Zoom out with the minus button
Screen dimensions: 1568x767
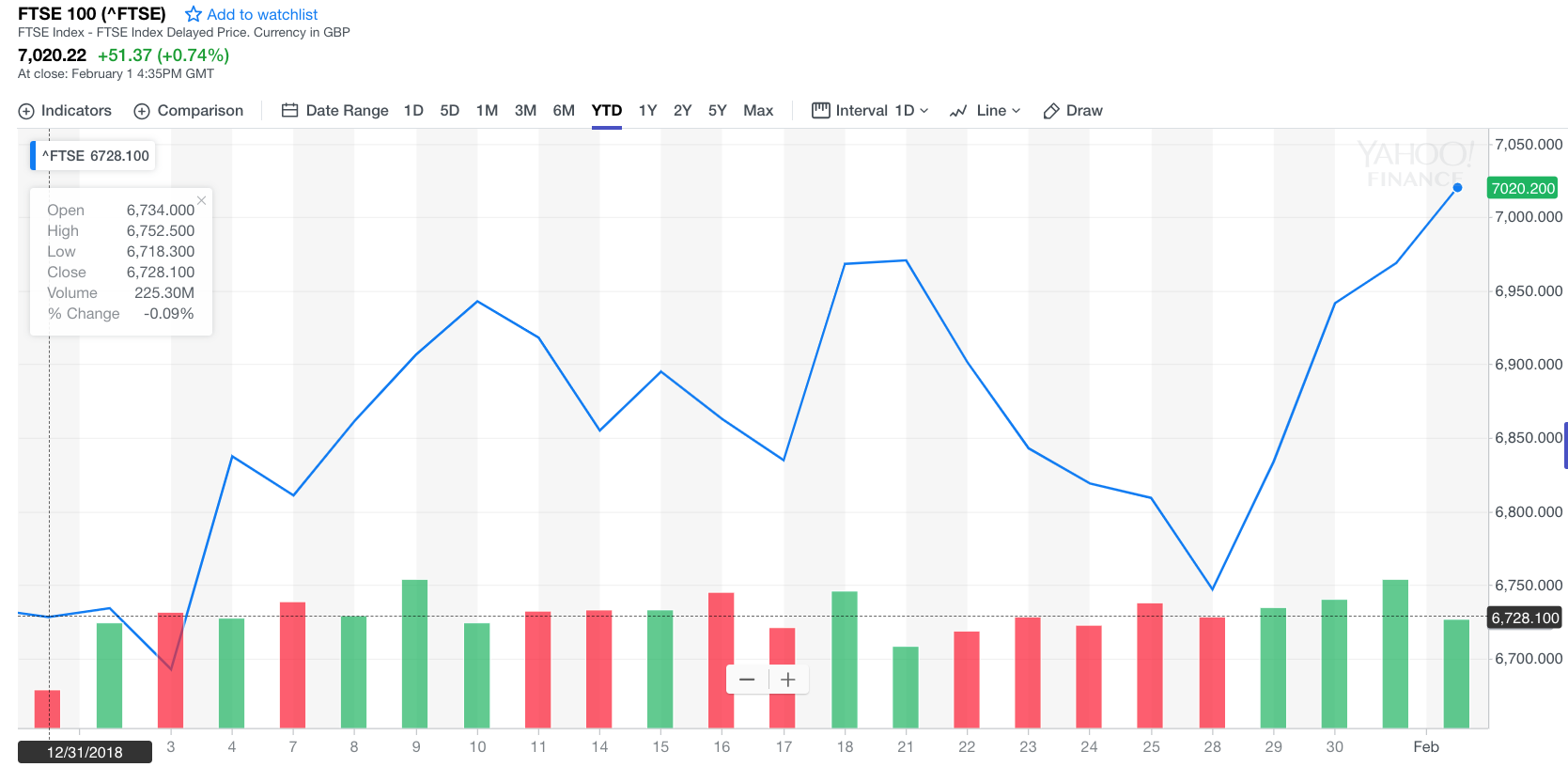click(x=747, y=680)
